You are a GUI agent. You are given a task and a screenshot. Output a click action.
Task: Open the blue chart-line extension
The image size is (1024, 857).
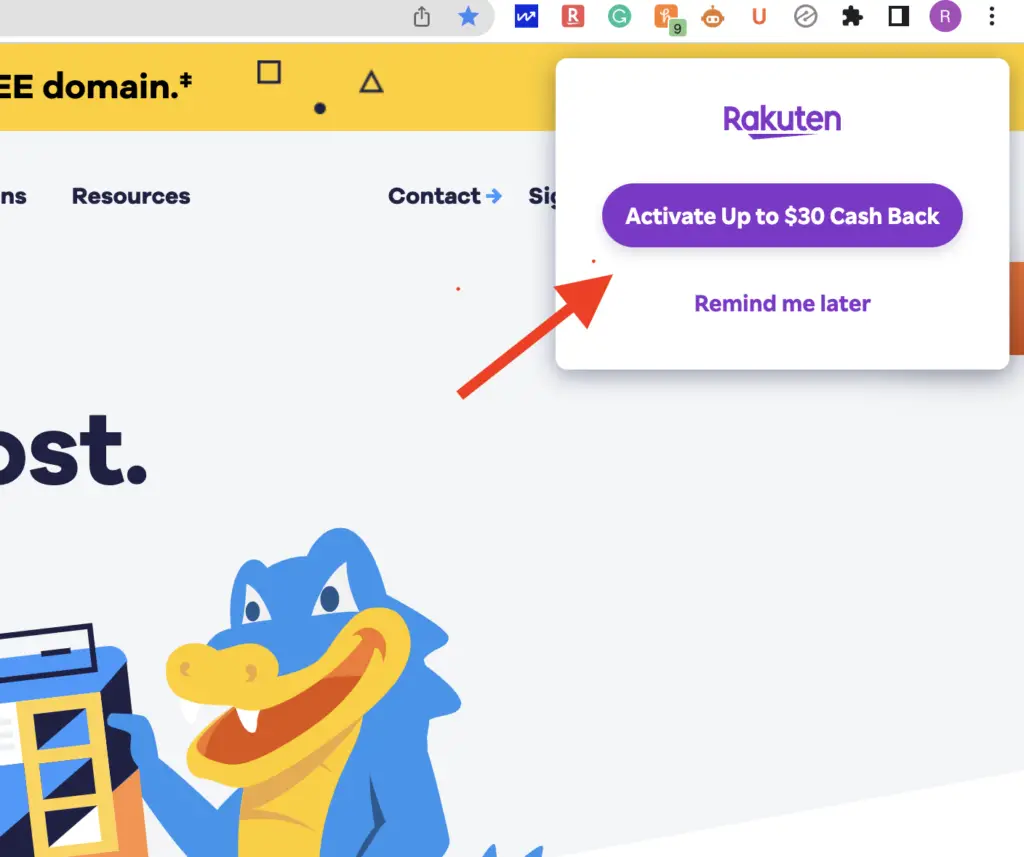coord(526,16)
